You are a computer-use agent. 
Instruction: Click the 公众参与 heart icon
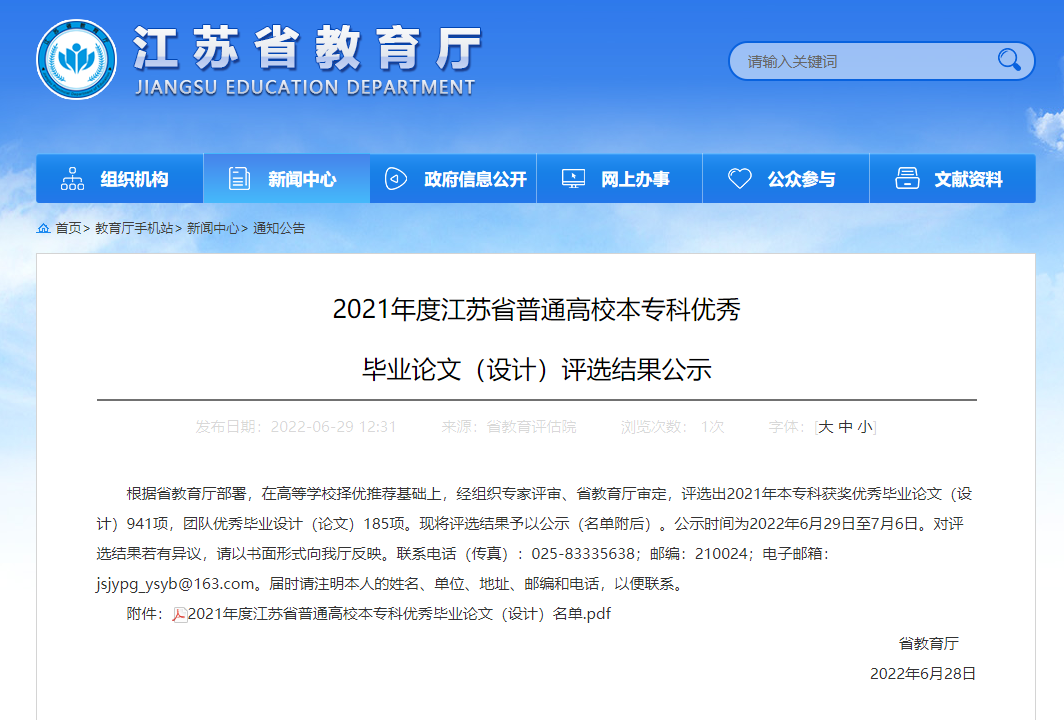(x=739, y=179)
